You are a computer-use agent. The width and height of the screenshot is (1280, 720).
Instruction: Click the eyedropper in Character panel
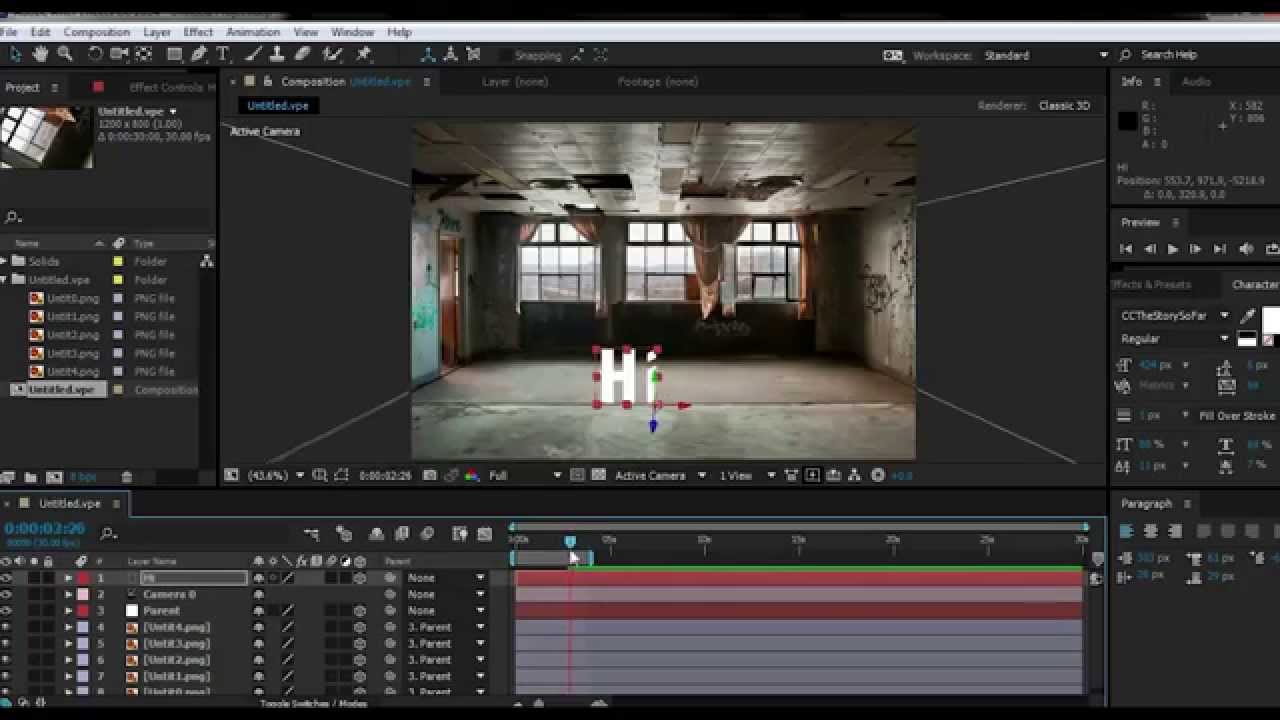[x=1247, y=316]
